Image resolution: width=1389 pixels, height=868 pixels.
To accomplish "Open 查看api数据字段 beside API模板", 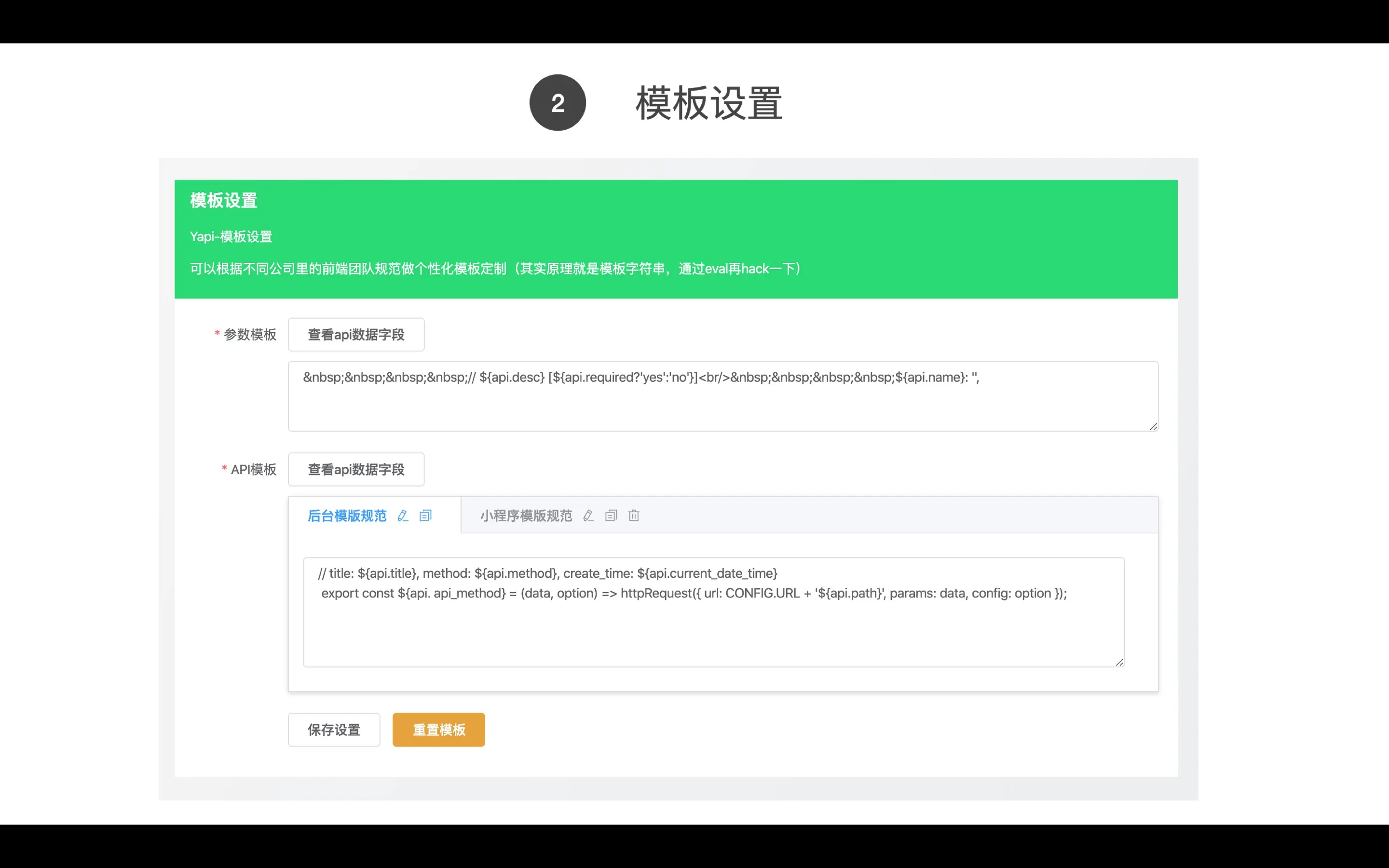I will [x=356, y=470].
